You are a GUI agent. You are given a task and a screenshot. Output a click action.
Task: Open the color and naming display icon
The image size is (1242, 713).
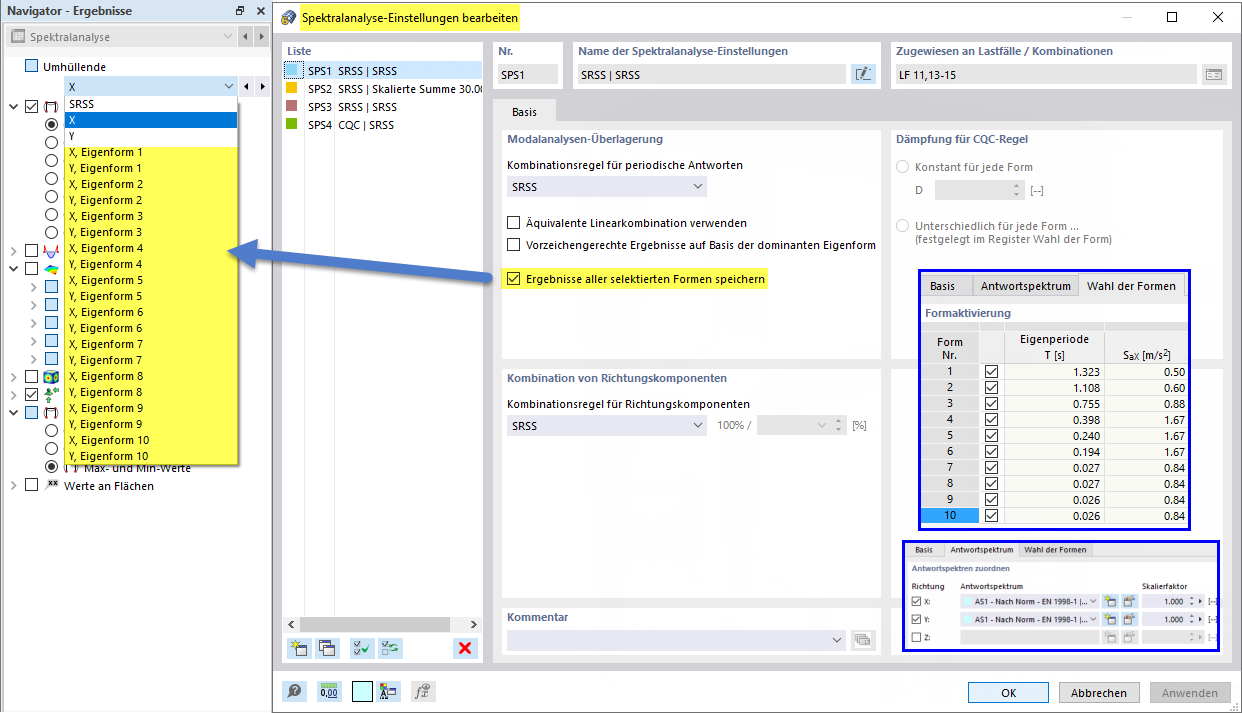[390, 691]
